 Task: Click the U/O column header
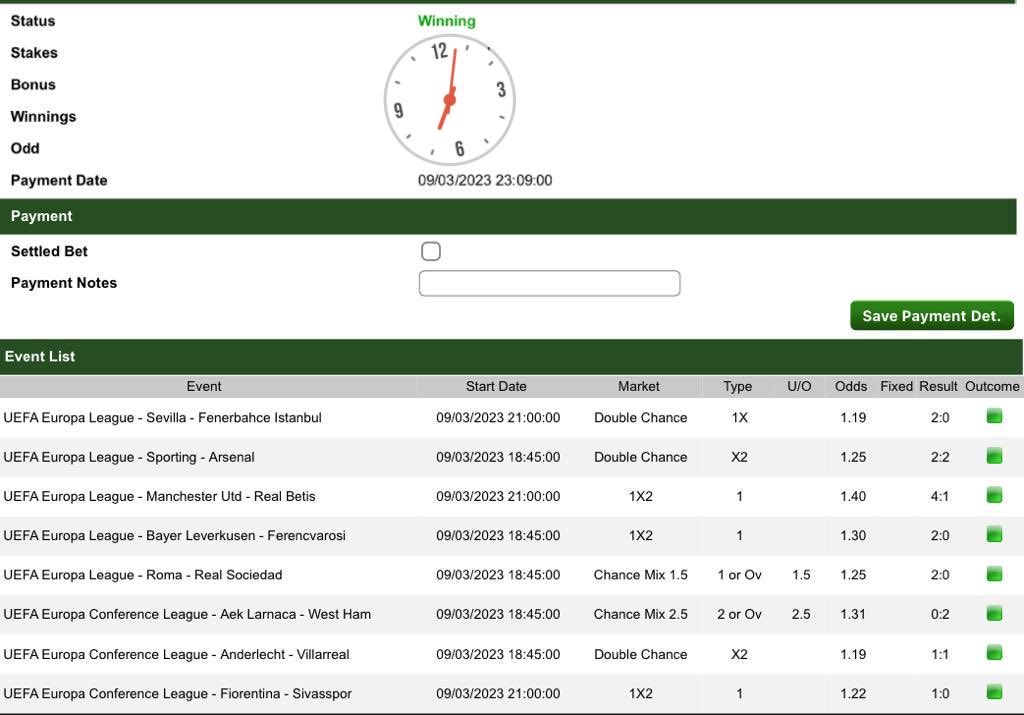[x=799, y=387]
